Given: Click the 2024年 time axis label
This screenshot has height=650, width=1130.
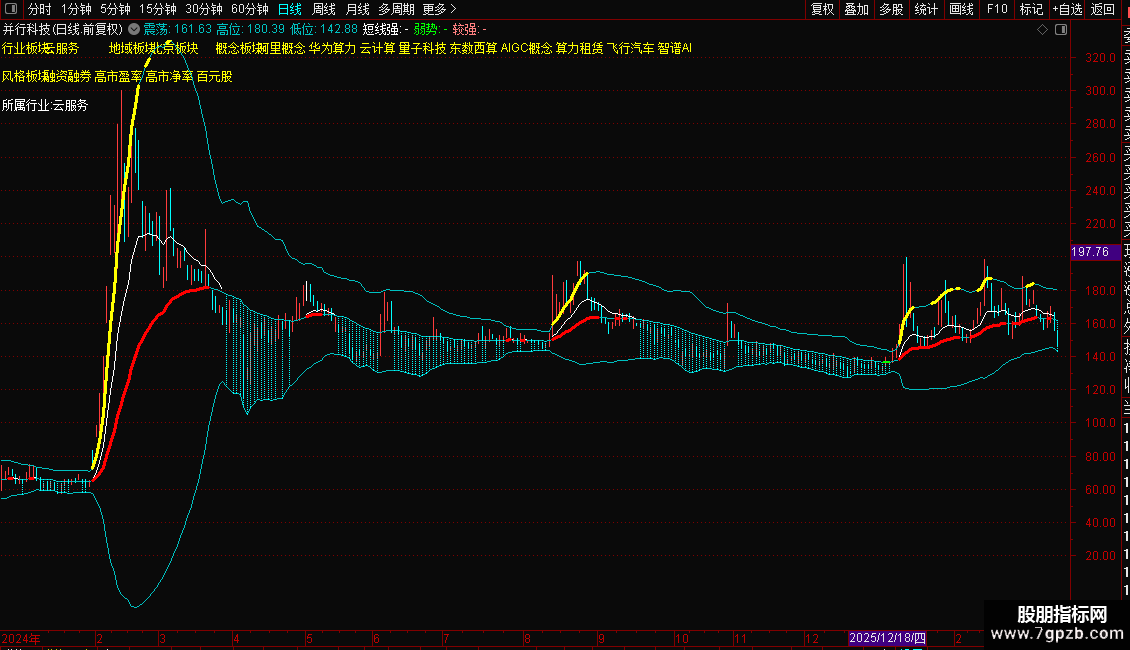Looking at the screenshot, I should point(21,638).
